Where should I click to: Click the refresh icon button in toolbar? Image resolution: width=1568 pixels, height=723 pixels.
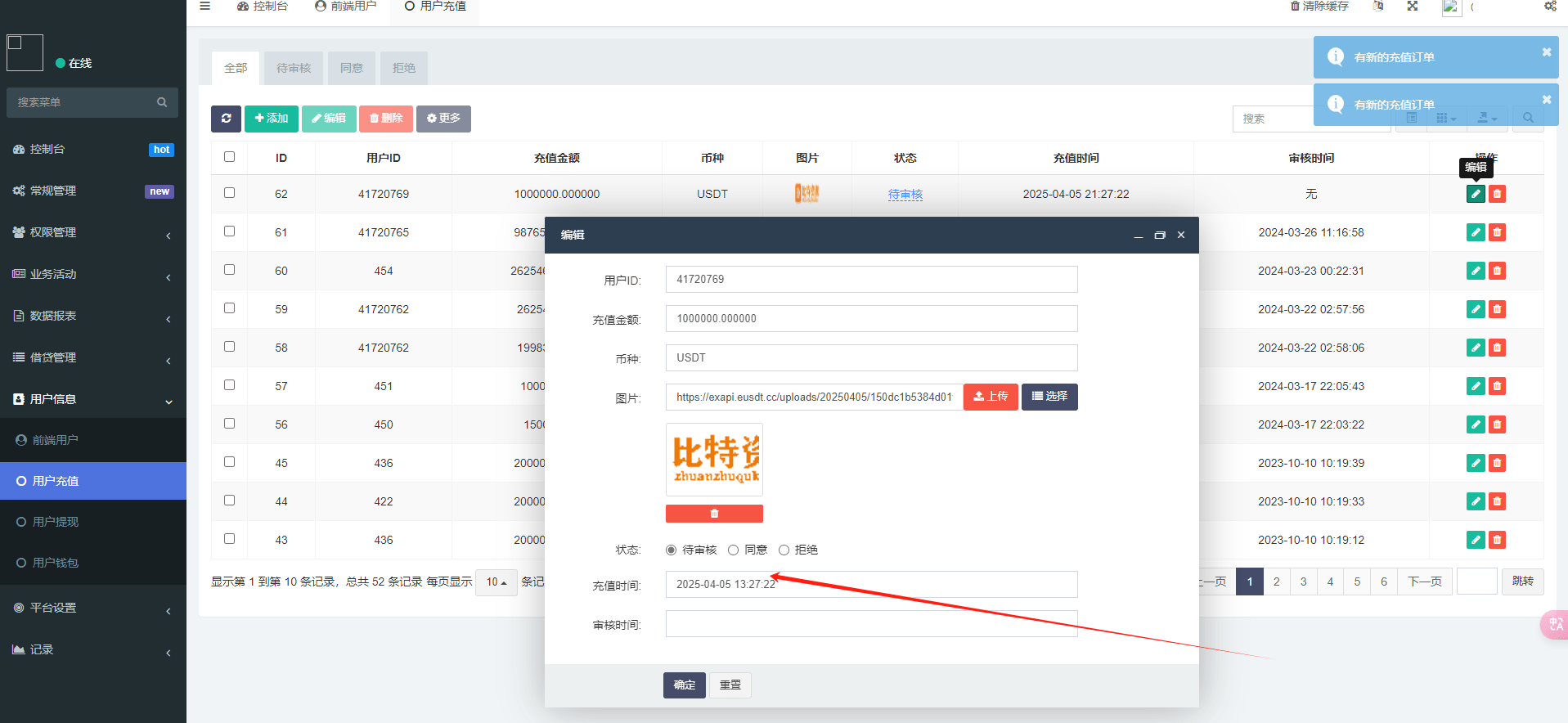tap(226, 119)
